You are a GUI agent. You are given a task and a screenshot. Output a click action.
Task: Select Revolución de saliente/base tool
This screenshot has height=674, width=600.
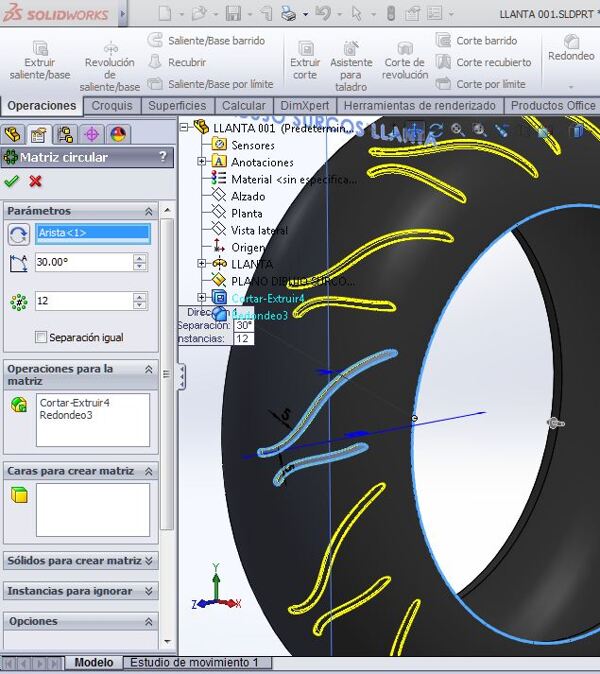tap(110, 67)
